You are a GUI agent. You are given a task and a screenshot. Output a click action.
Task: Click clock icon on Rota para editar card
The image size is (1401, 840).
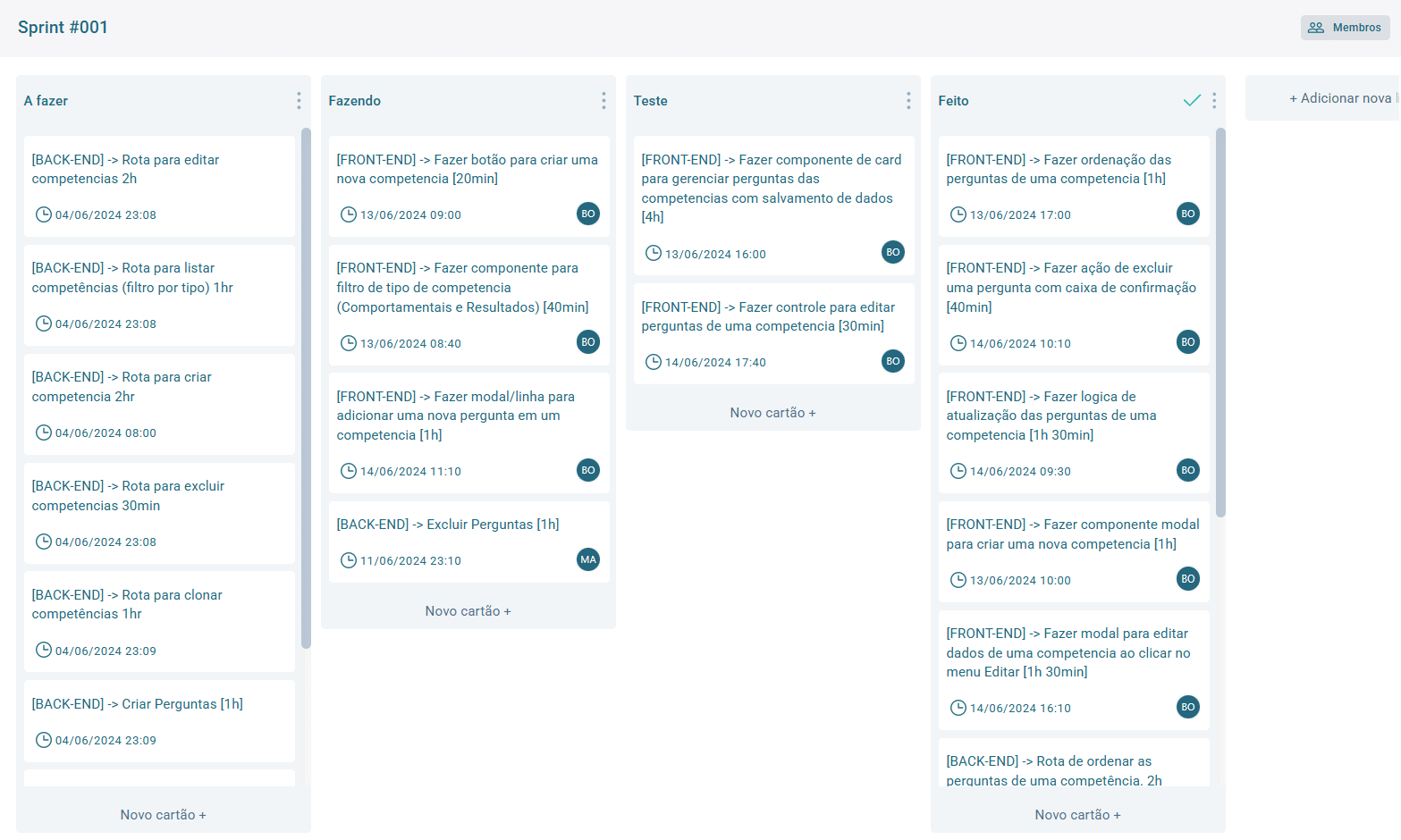[x=43, y=214]
